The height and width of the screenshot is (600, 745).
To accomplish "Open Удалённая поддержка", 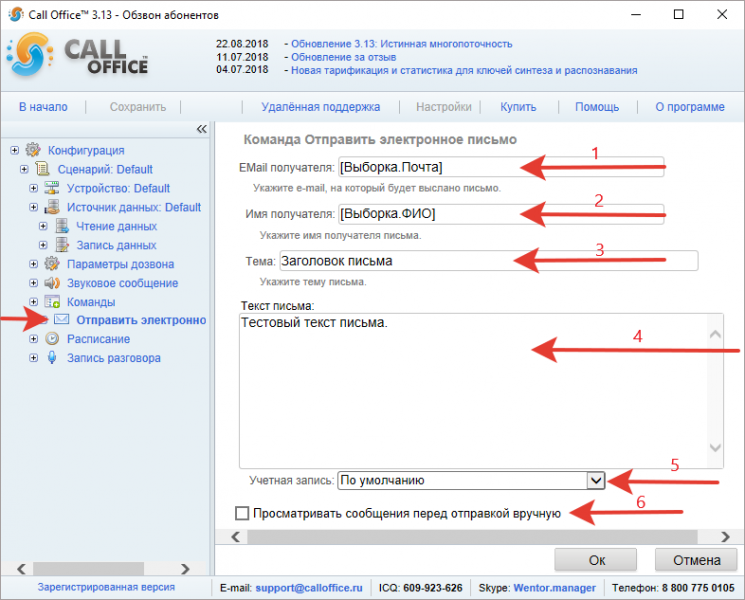I will pyautogui.click(x=321, y=107).
